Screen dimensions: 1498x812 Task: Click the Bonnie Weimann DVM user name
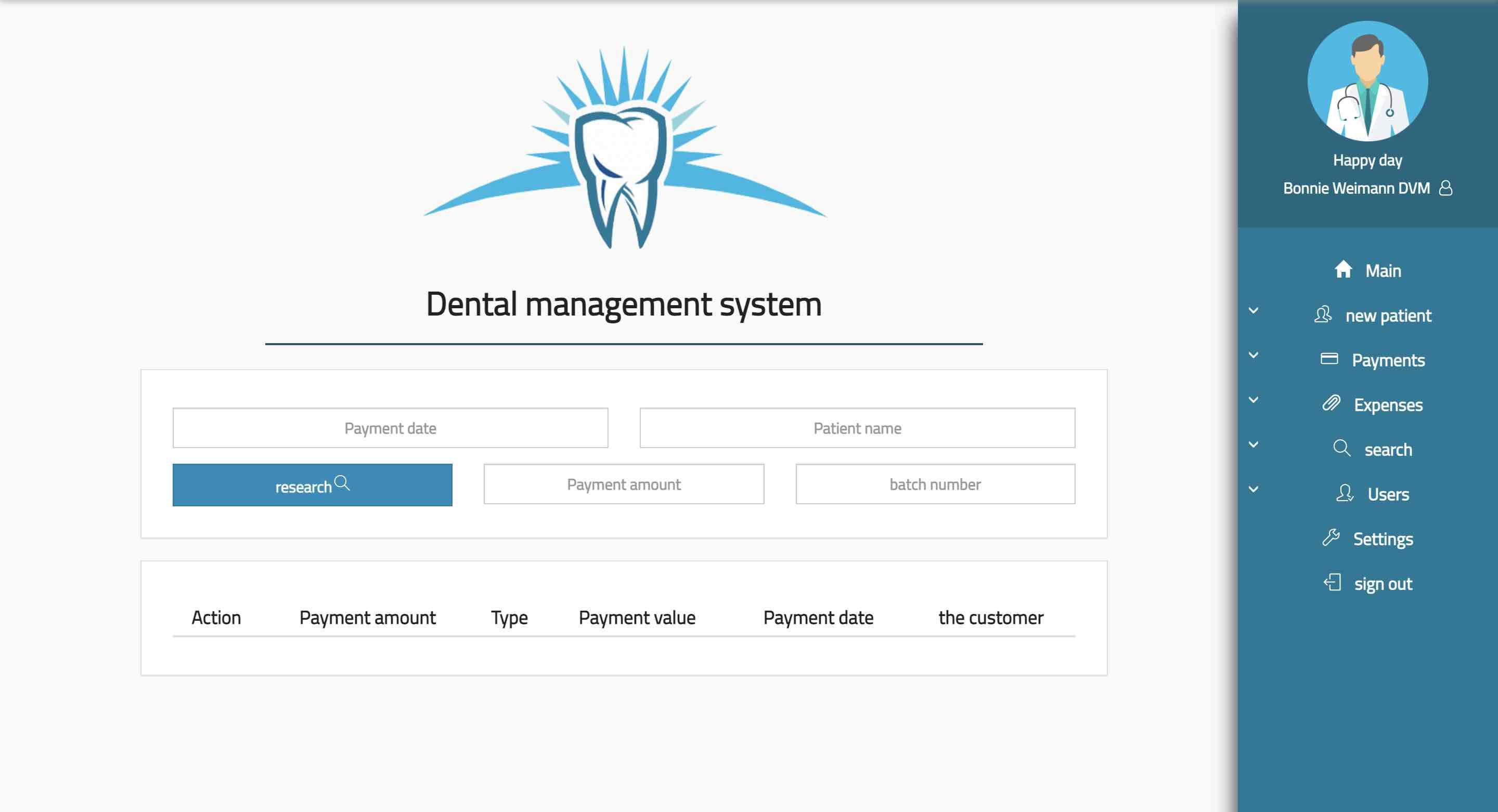click(1356, 188)
